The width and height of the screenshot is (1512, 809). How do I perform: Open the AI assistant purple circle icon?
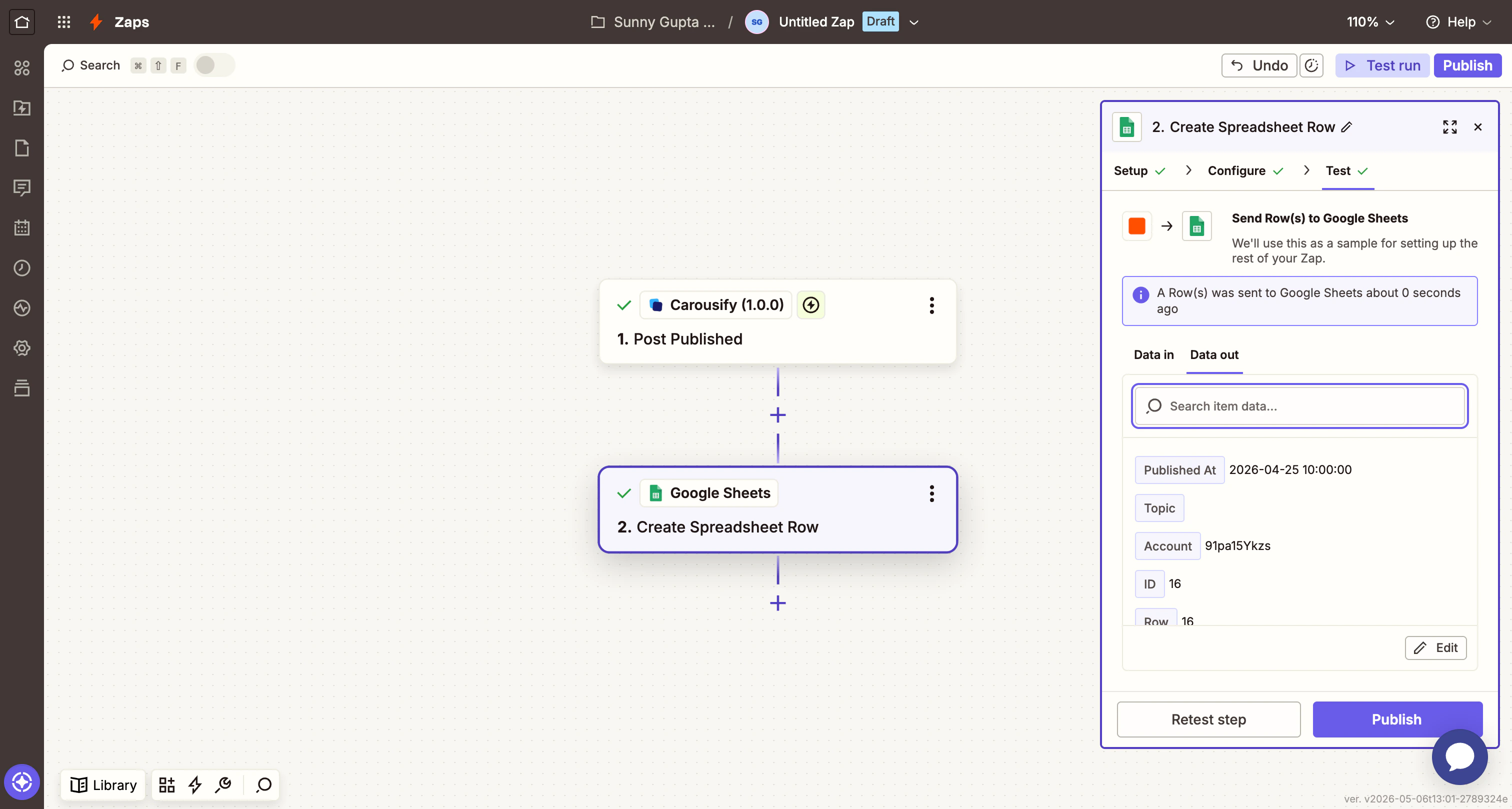point(21,782)
